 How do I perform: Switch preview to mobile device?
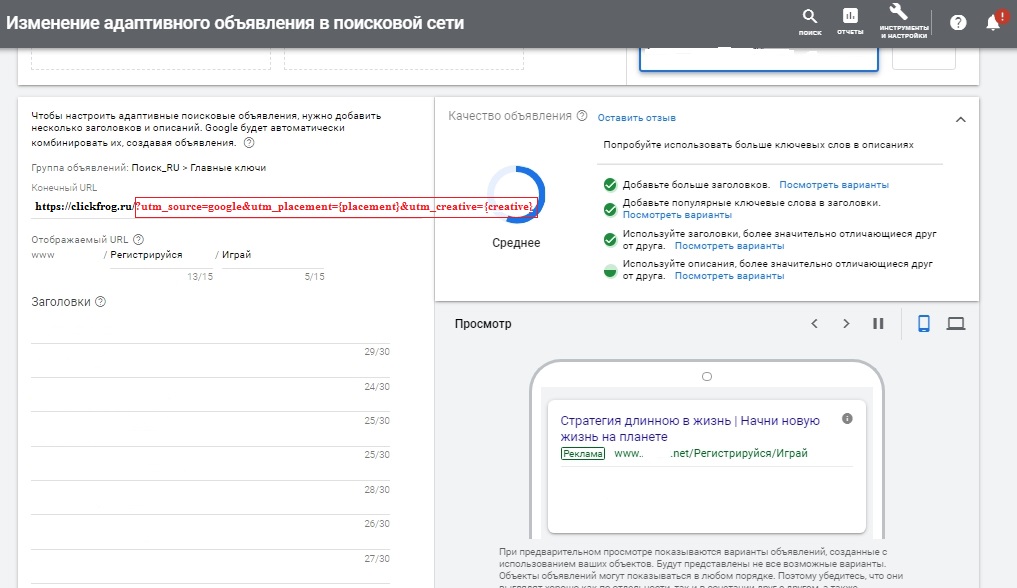click(x=924, y=323)
